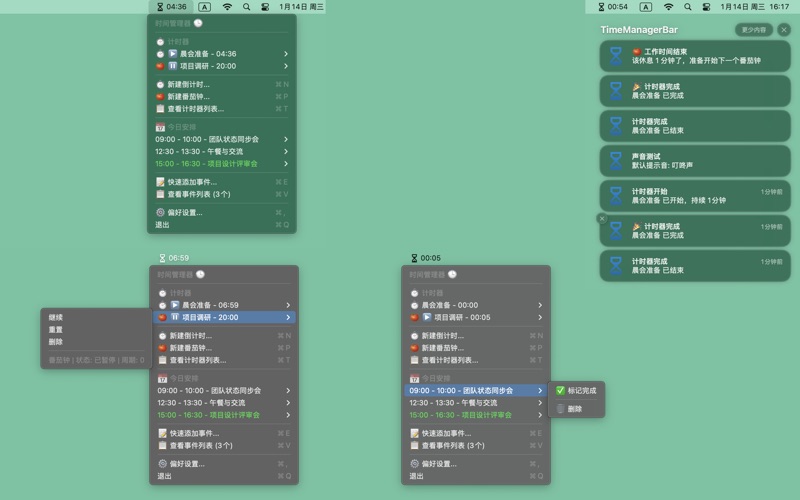The image size is (800, 500).
Task: Click date 1月14日 周三 16:17 in menu bar
Action: (755, 7)
